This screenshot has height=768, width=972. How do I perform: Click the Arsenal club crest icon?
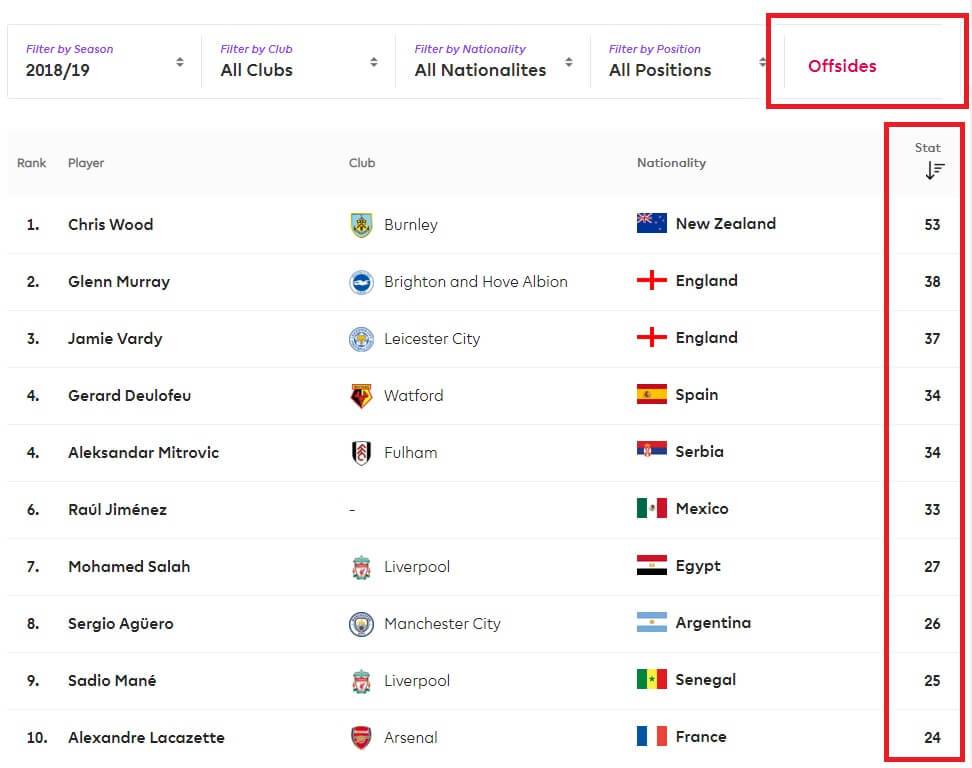[x=361, y=738]
